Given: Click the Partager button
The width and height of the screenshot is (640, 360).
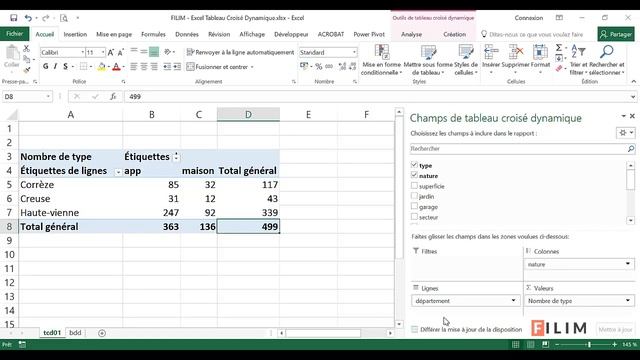Looking at the screenshot, I should [x=616, y=34].
